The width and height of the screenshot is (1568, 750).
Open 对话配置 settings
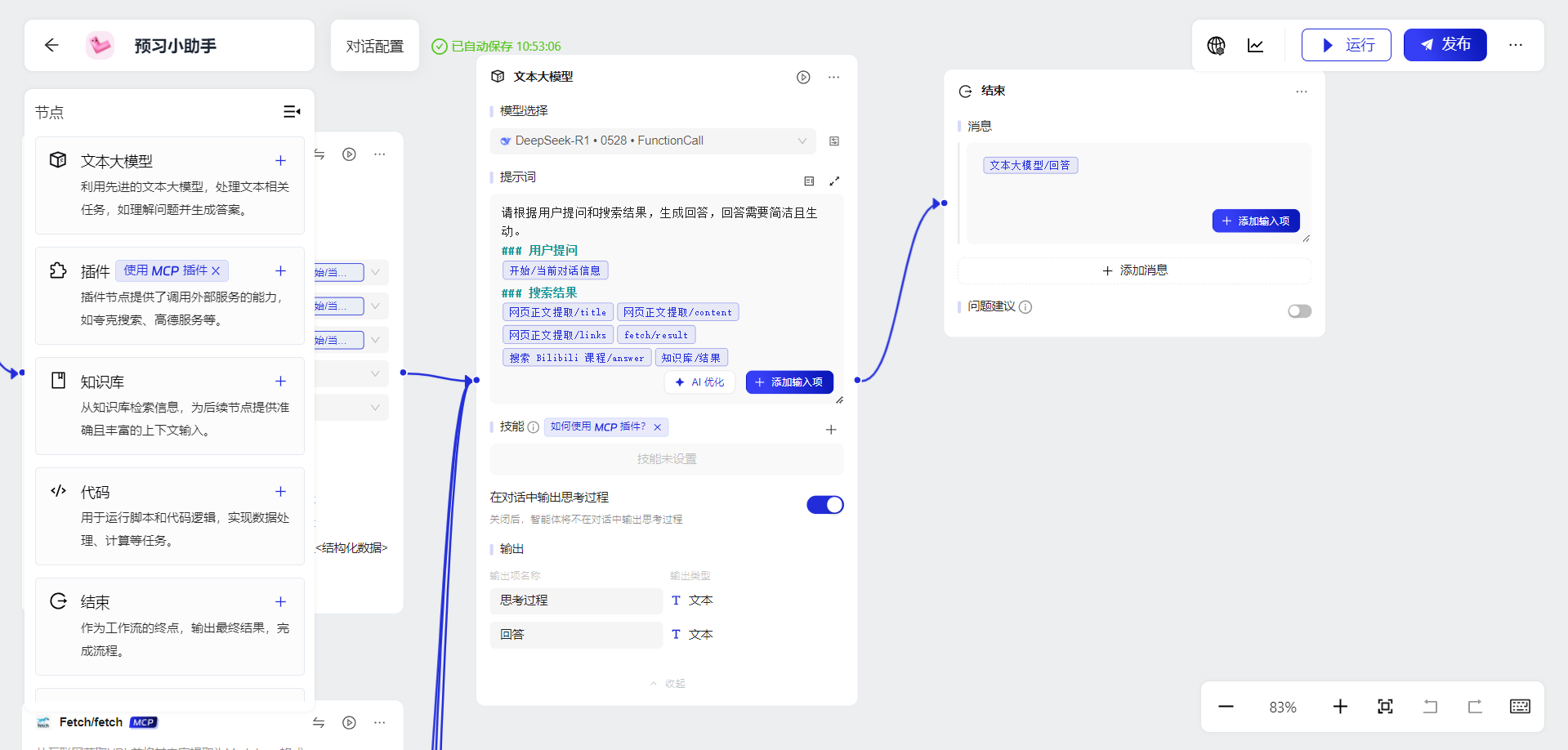click(375, 46)
